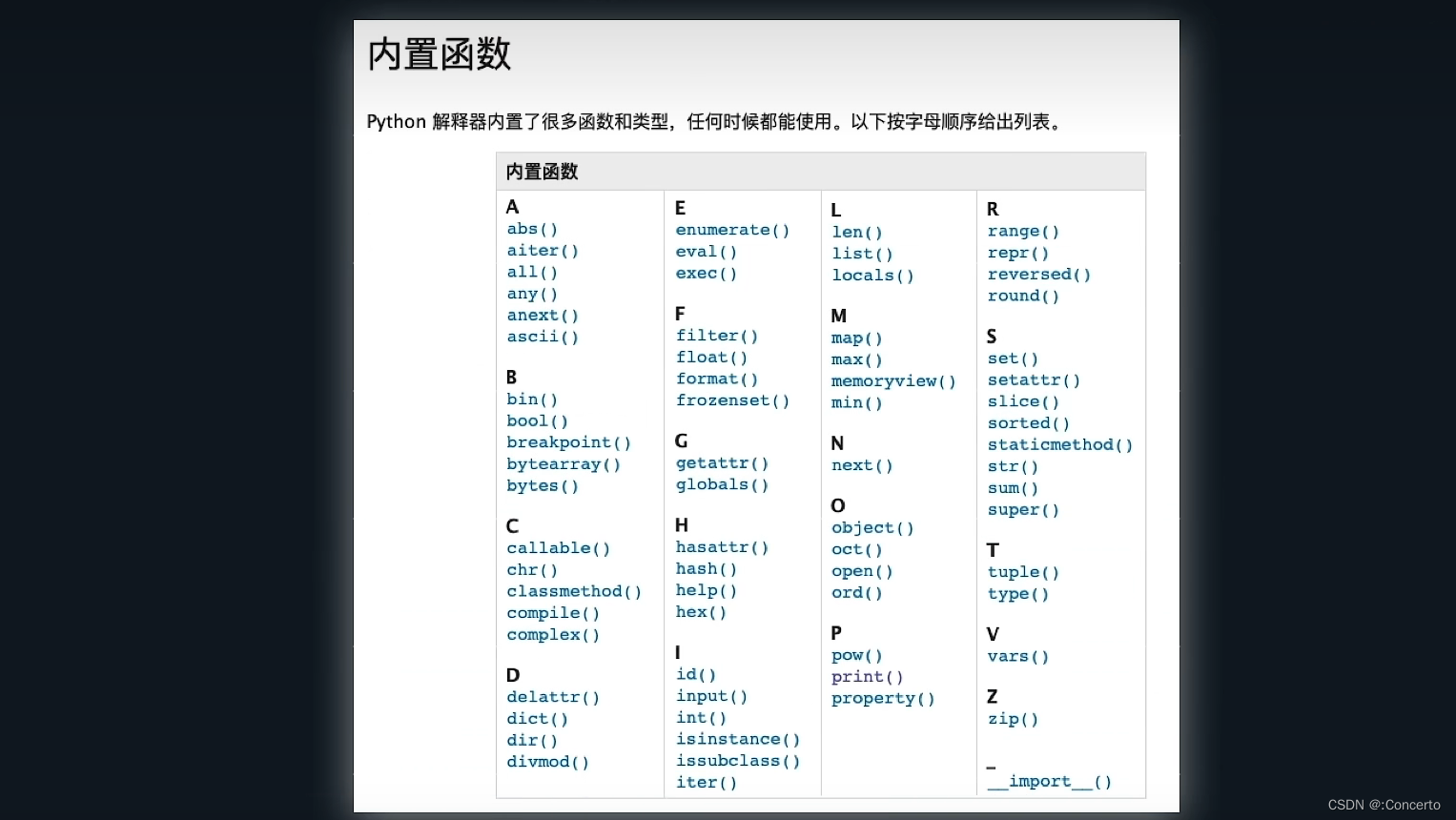Open the range() link
1456x820 pixels.
point(1024,231)
